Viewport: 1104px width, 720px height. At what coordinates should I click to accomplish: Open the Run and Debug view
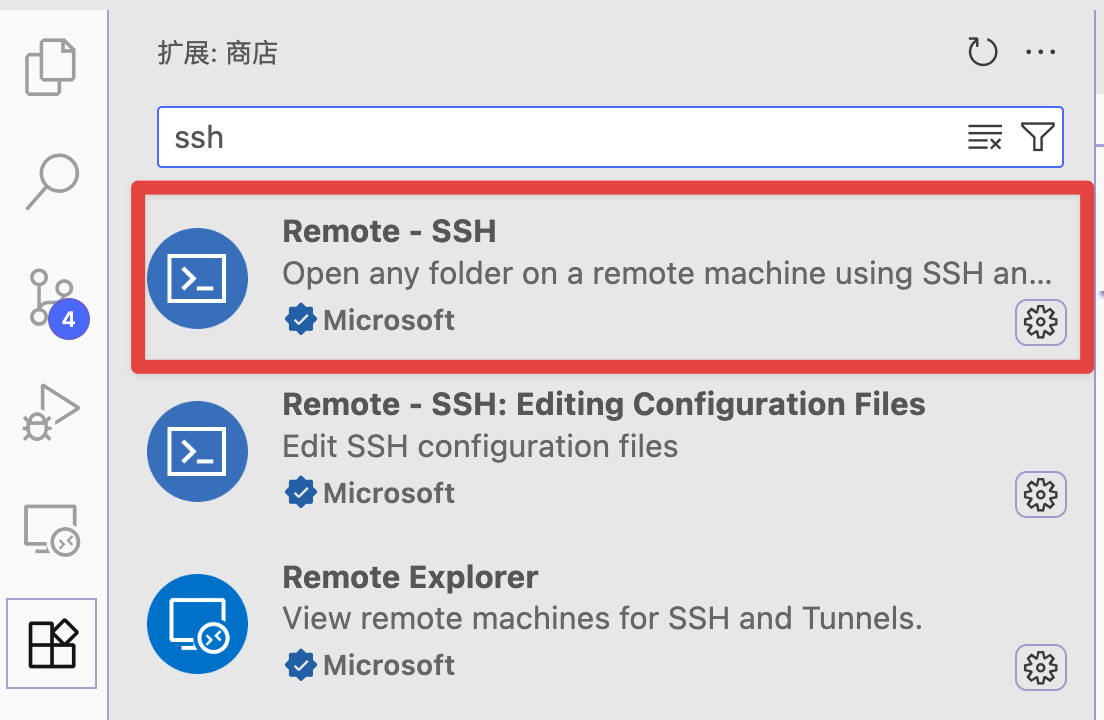point(51,411)
